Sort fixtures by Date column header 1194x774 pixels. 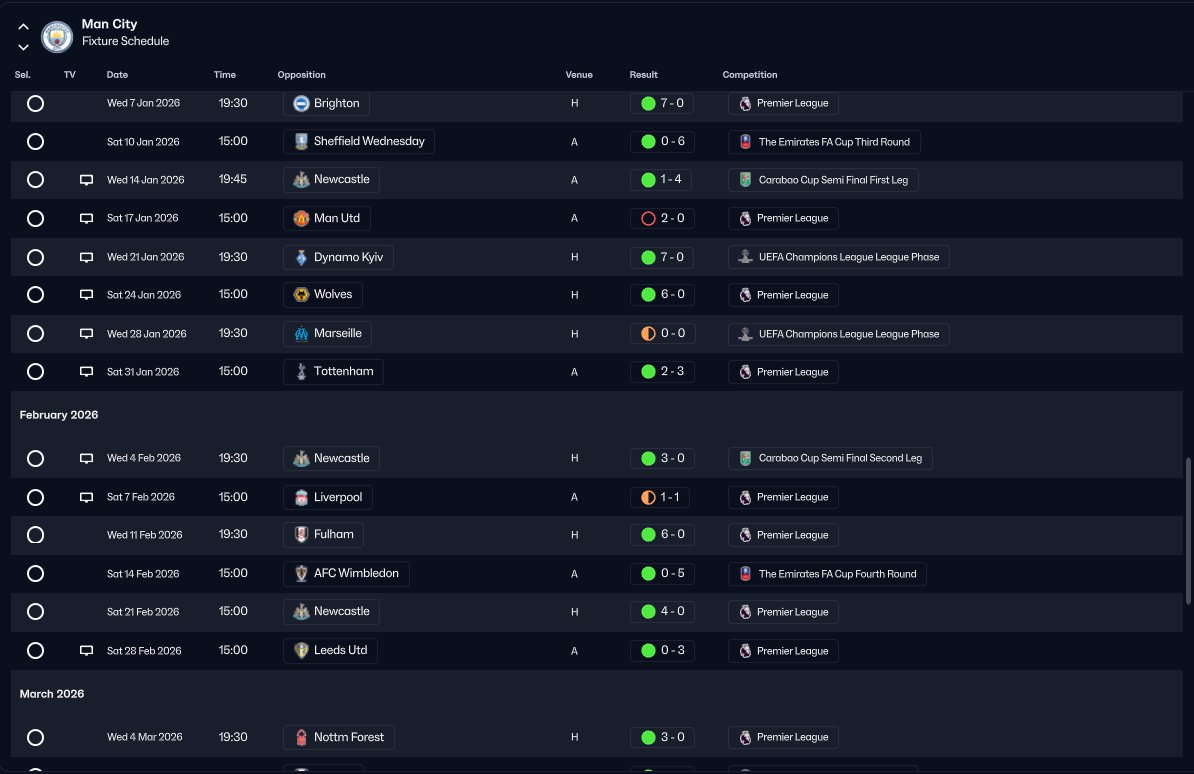coord(117,75)
